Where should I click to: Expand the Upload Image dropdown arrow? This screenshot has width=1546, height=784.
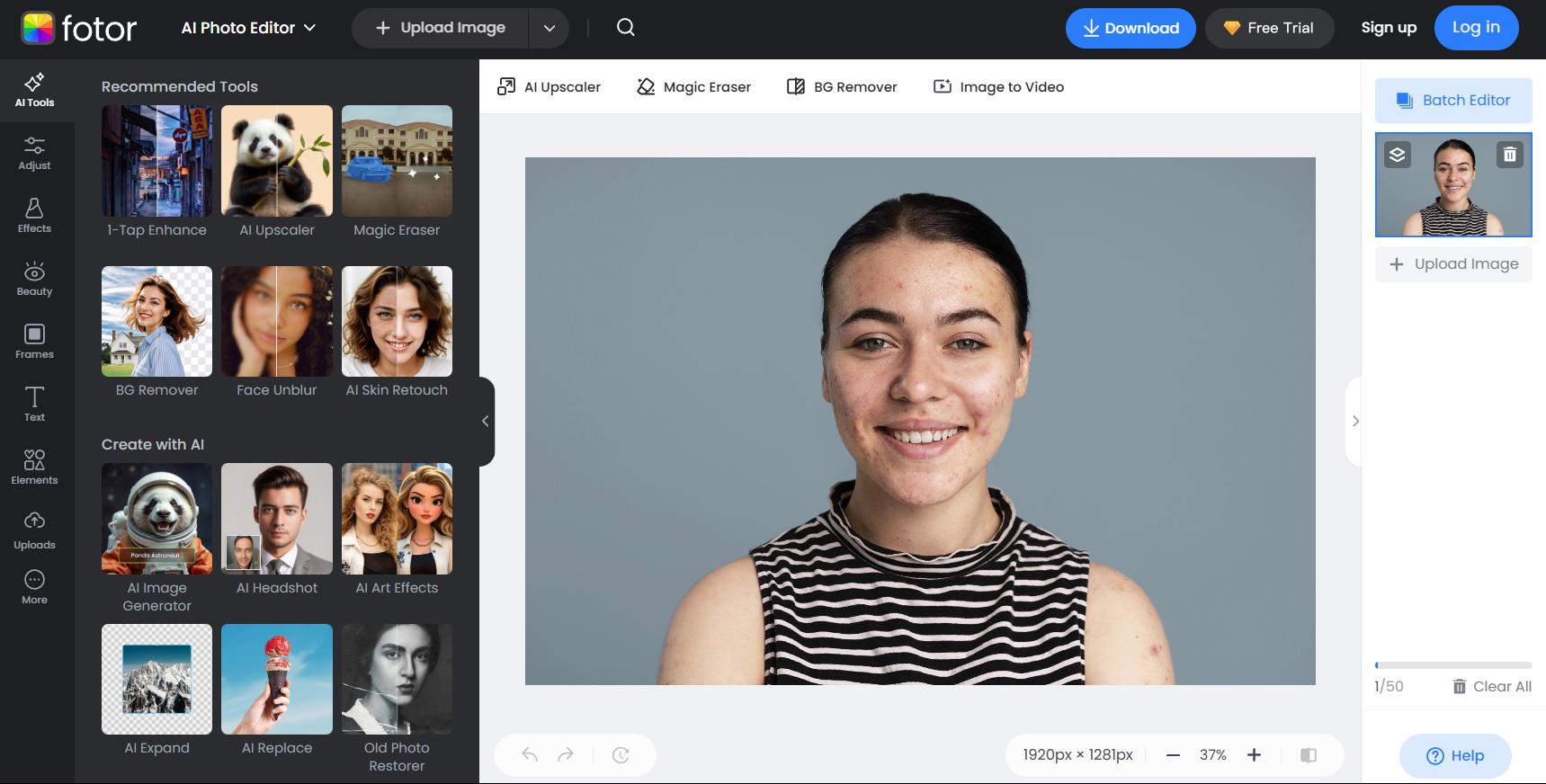(550, 28)
